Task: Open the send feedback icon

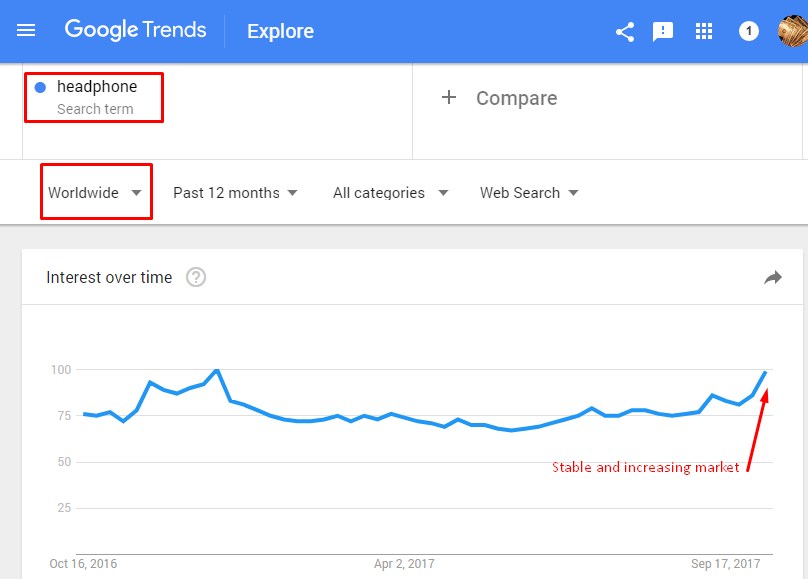Action: (663, 31)
